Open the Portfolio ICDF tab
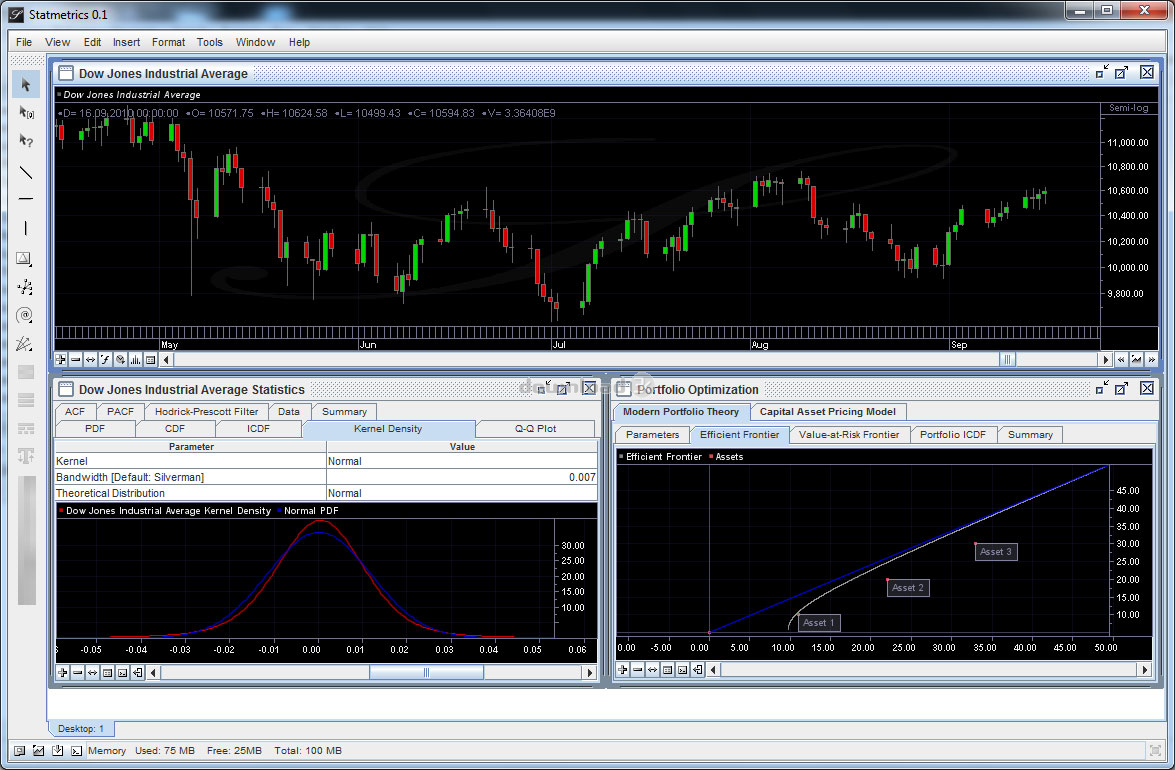The width and height of the screenshot is (1175, 770). [x=953, y=434]
